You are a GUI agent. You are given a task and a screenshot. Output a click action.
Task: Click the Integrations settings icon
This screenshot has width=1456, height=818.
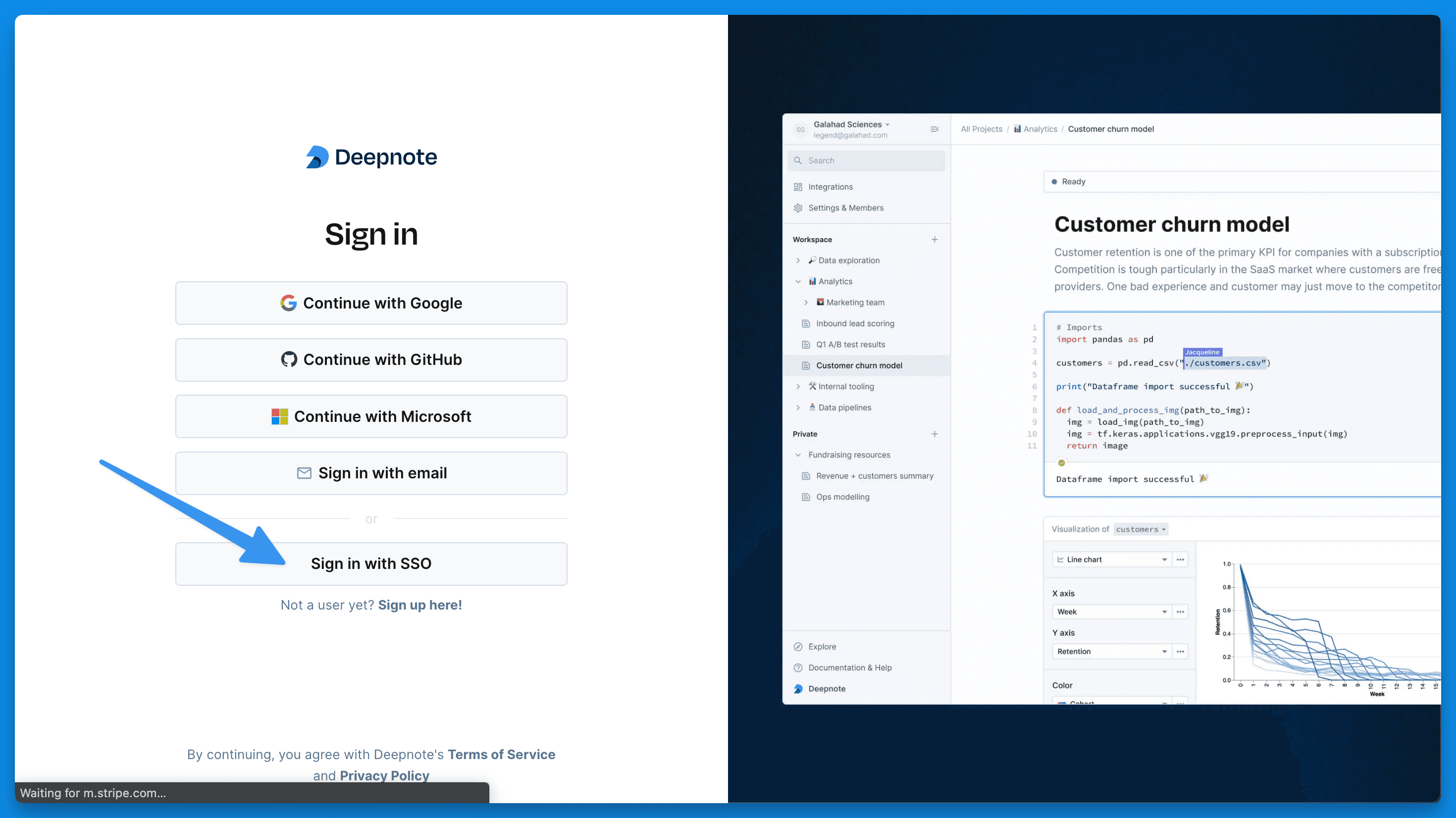pos(800,186)
